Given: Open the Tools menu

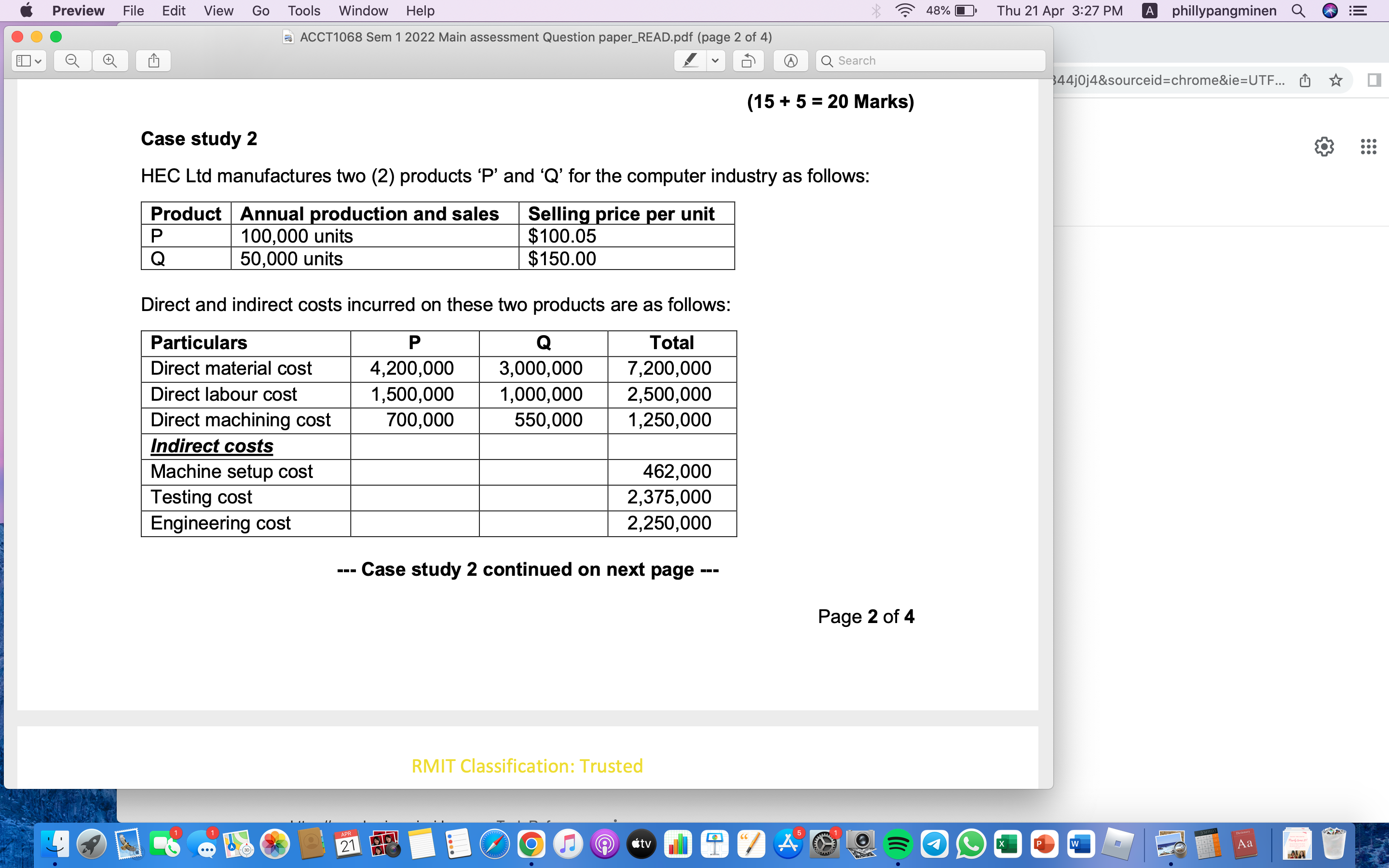Looking at the screenshot, I should (304, 11).
